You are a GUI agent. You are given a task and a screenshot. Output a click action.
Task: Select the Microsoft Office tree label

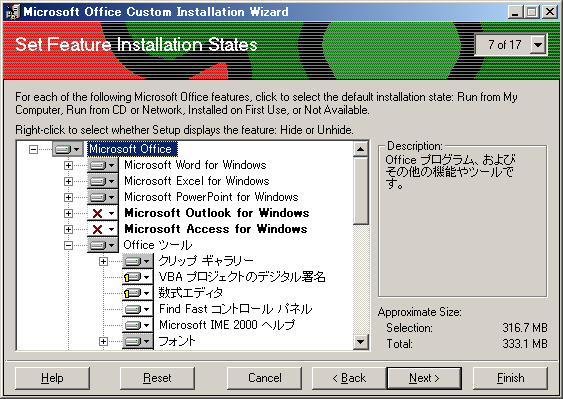click(x=131, y=149)
